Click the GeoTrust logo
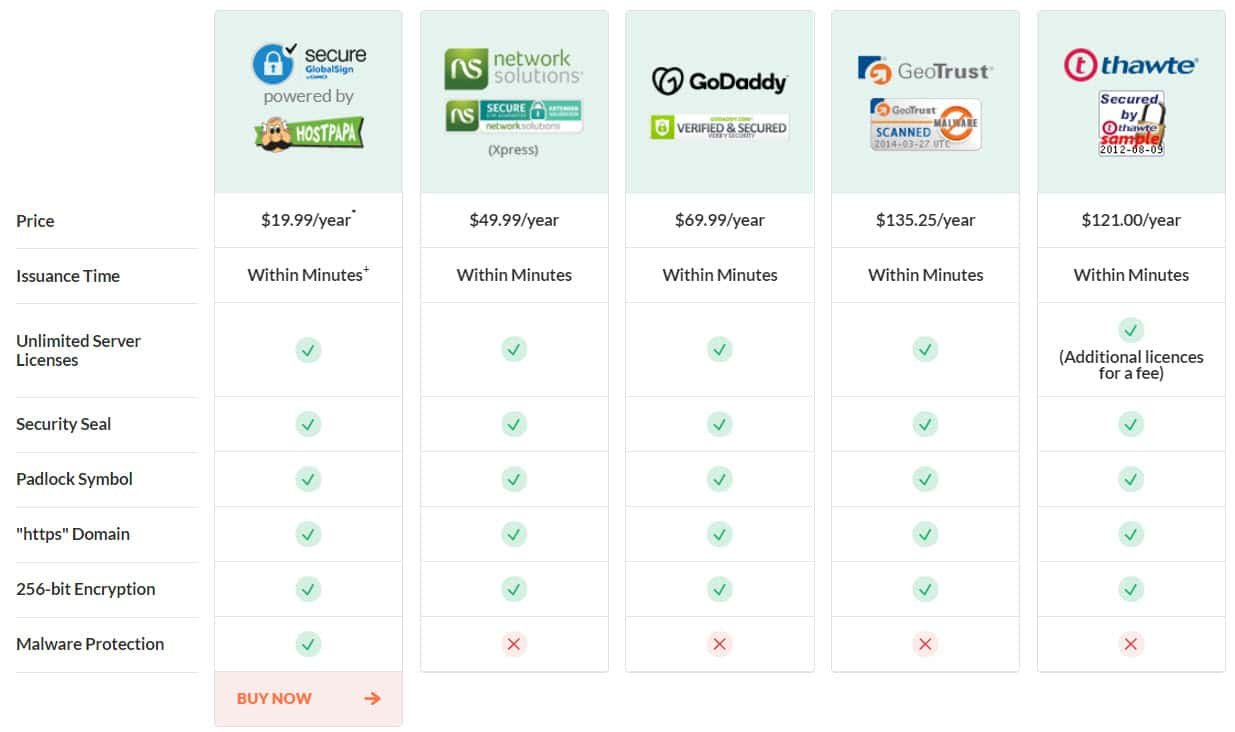This screenshot has width=1235, height=732. click(925, 70)
